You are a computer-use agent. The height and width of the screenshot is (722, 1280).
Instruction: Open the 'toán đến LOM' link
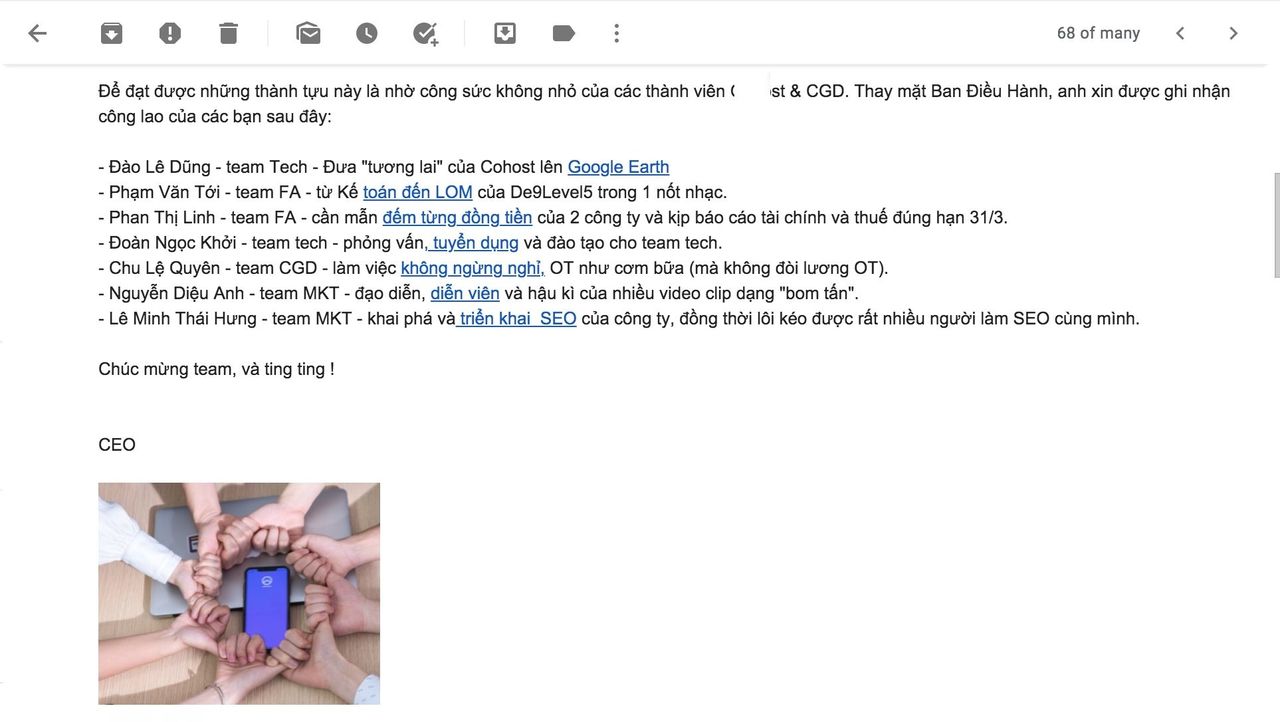coord(418,192)
